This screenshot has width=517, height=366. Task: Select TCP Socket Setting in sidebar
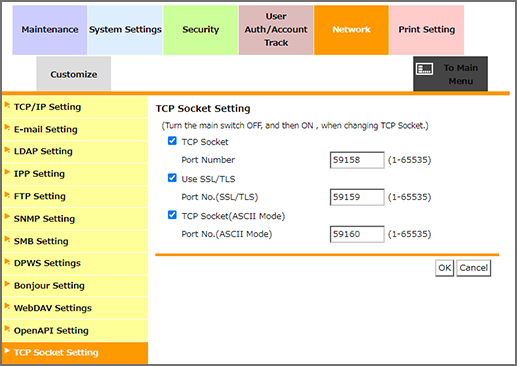[x=75, y=353]
